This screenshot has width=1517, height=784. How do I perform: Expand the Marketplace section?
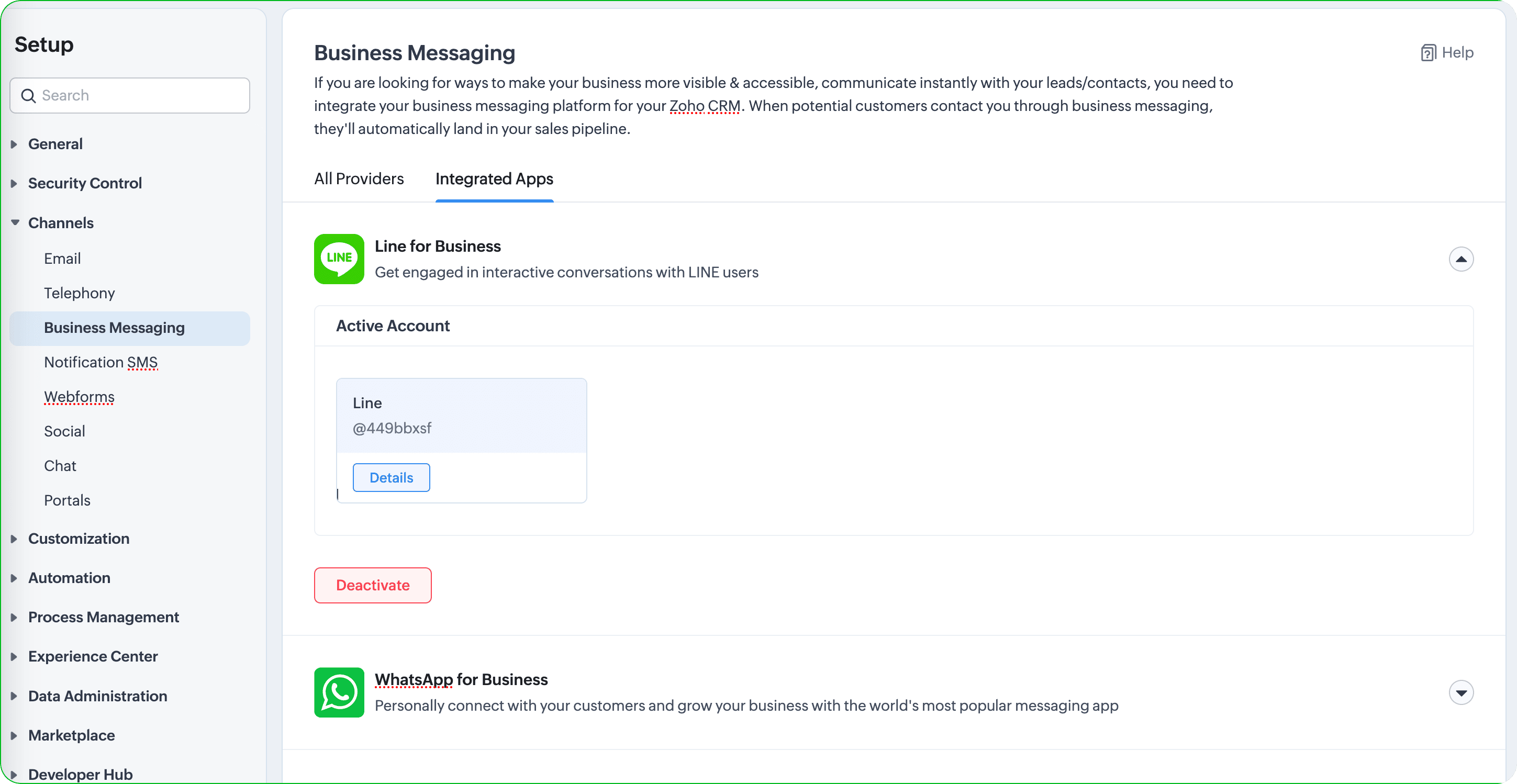coord(14,735)
